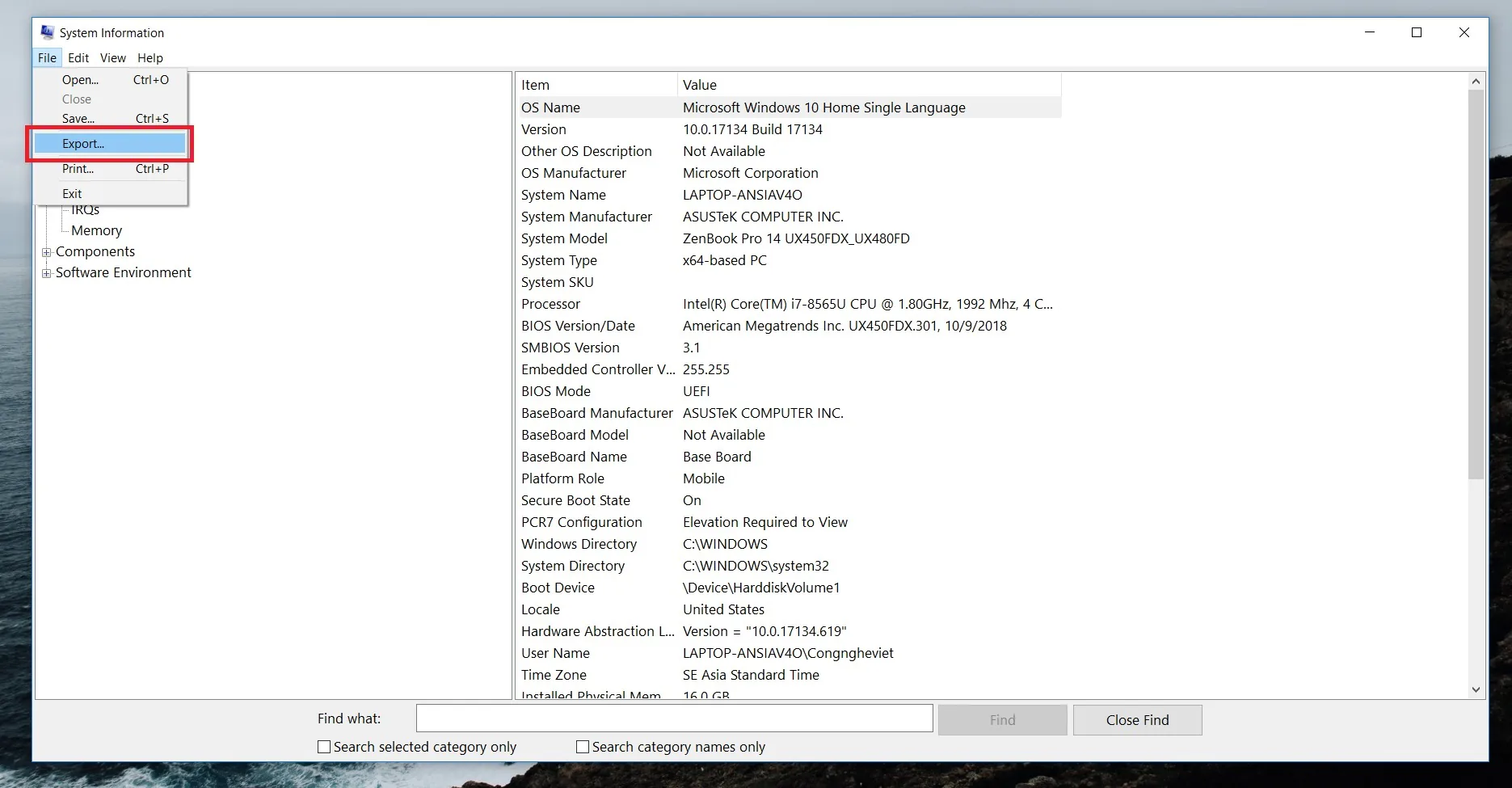Screen dimensions: 1512x788
Task: Enable Search category names only checkbox
Action: point(583,747)
